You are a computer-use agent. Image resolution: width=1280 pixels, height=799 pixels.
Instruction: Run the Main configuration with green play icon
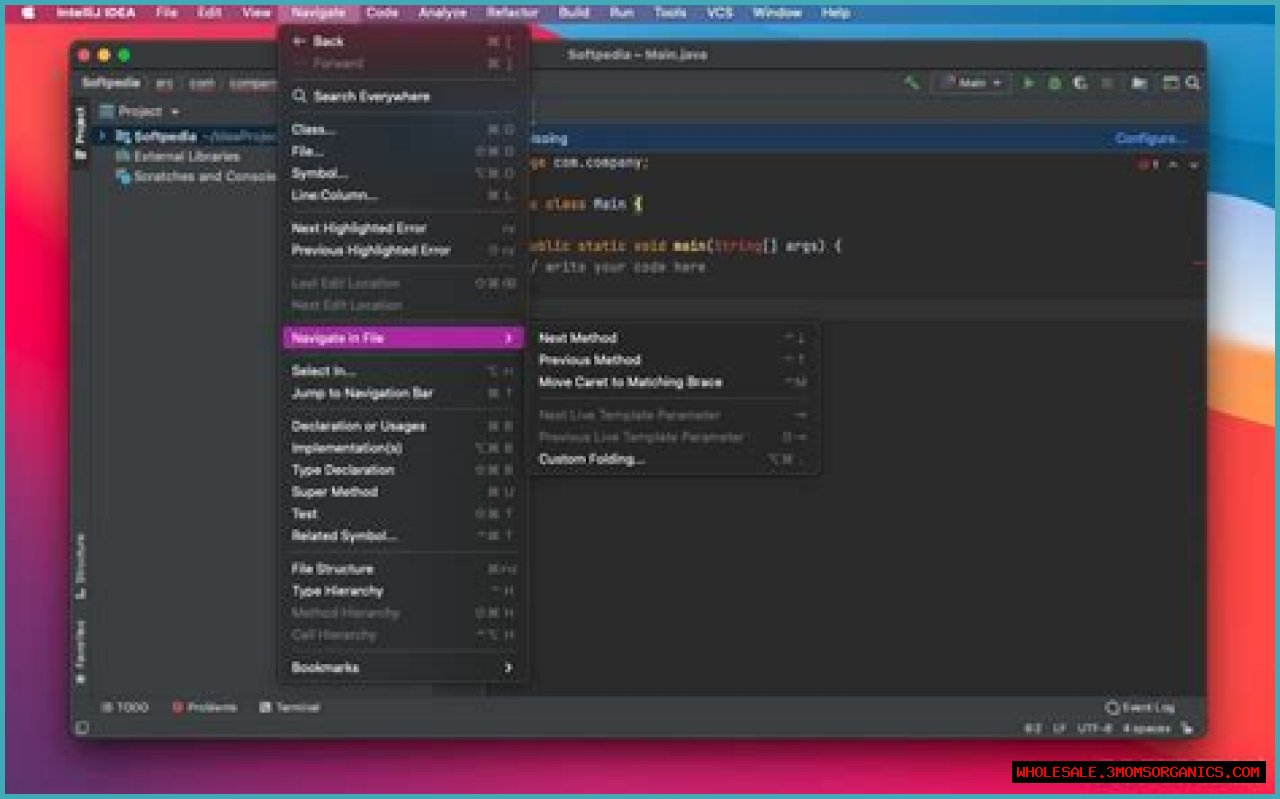click(1028, 83)
